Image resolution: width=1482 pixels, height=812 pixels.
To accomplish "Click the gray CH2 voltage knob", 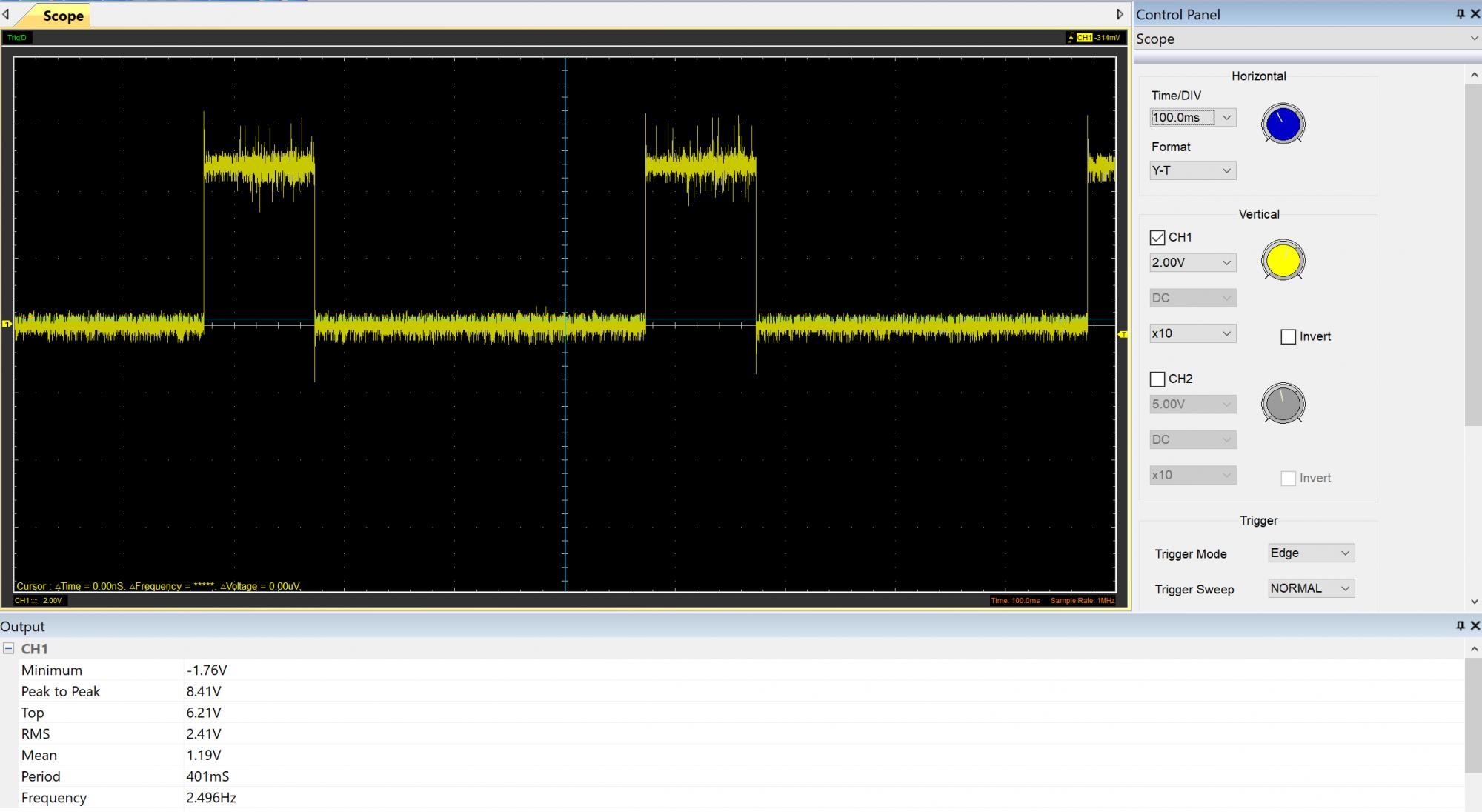I will (x=1283, y=404).
